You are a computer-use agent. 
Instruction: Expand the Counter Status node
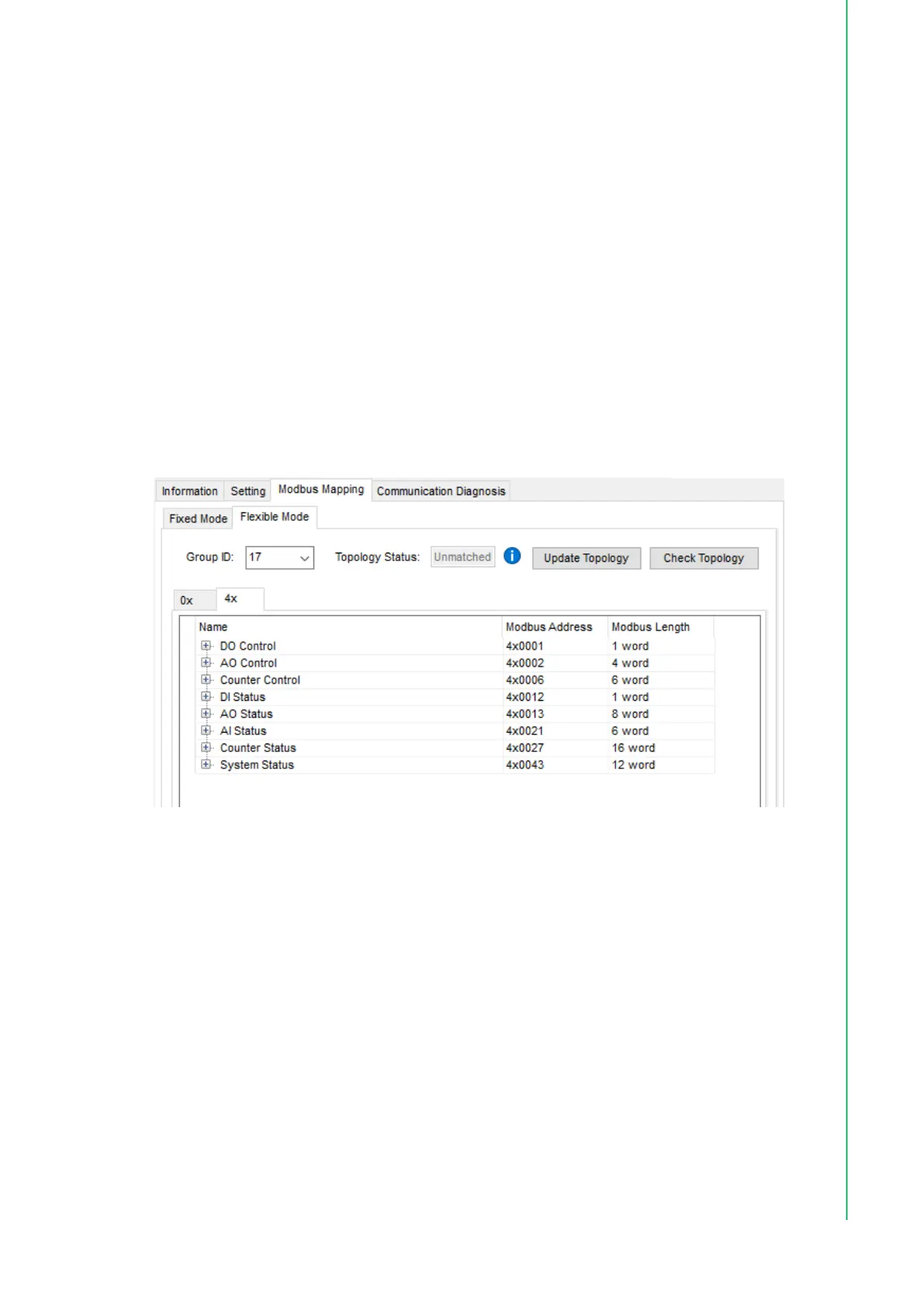point(206,748)
